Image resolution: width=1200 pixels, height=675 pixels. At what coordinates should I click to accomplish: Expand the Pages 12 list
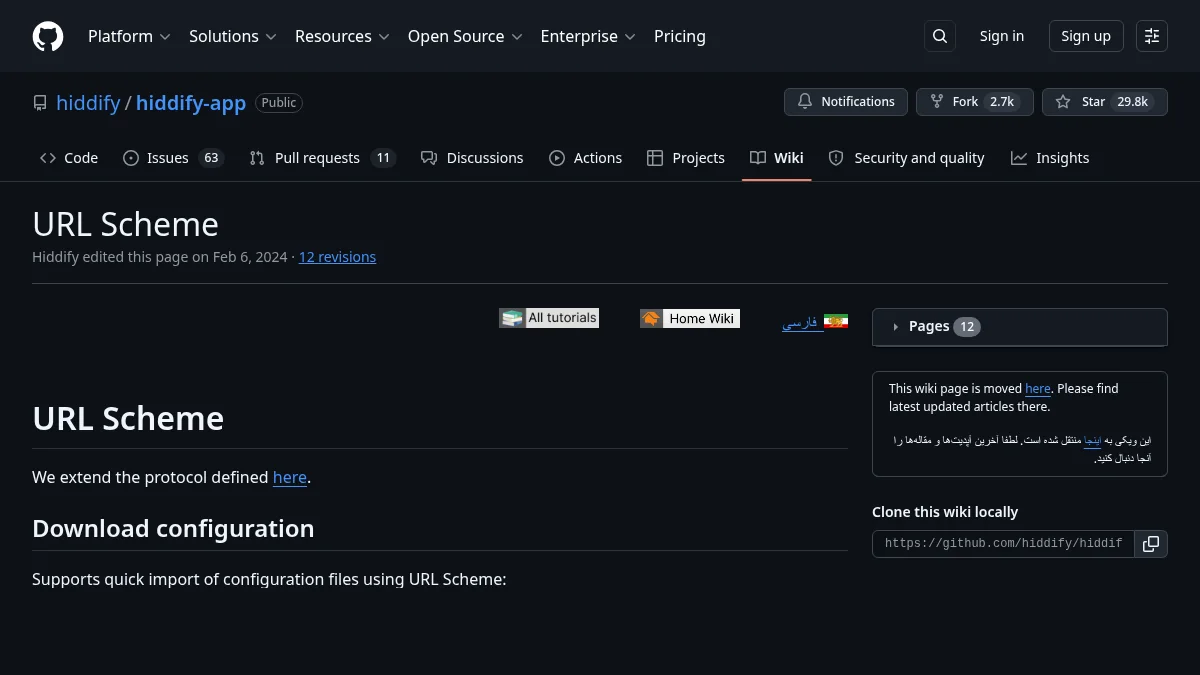point(1020,326)
